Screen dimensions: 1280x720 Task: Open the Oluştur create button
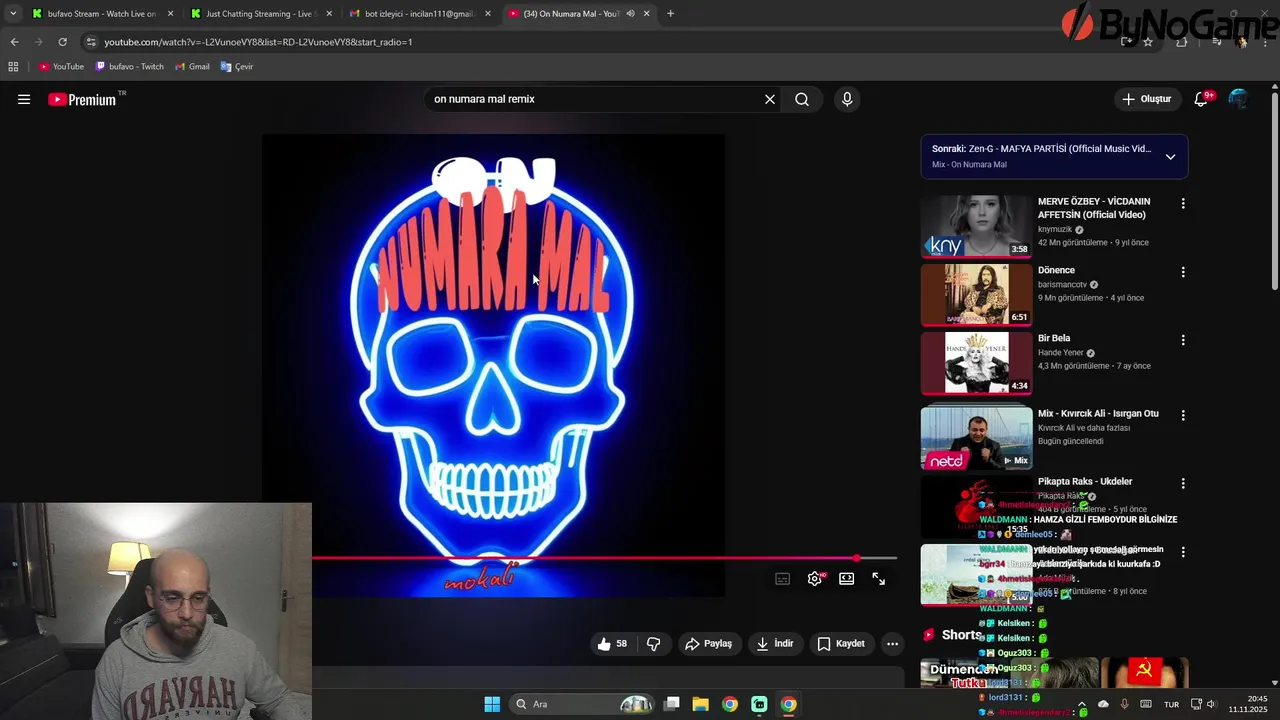click(x=1146, y=99)
